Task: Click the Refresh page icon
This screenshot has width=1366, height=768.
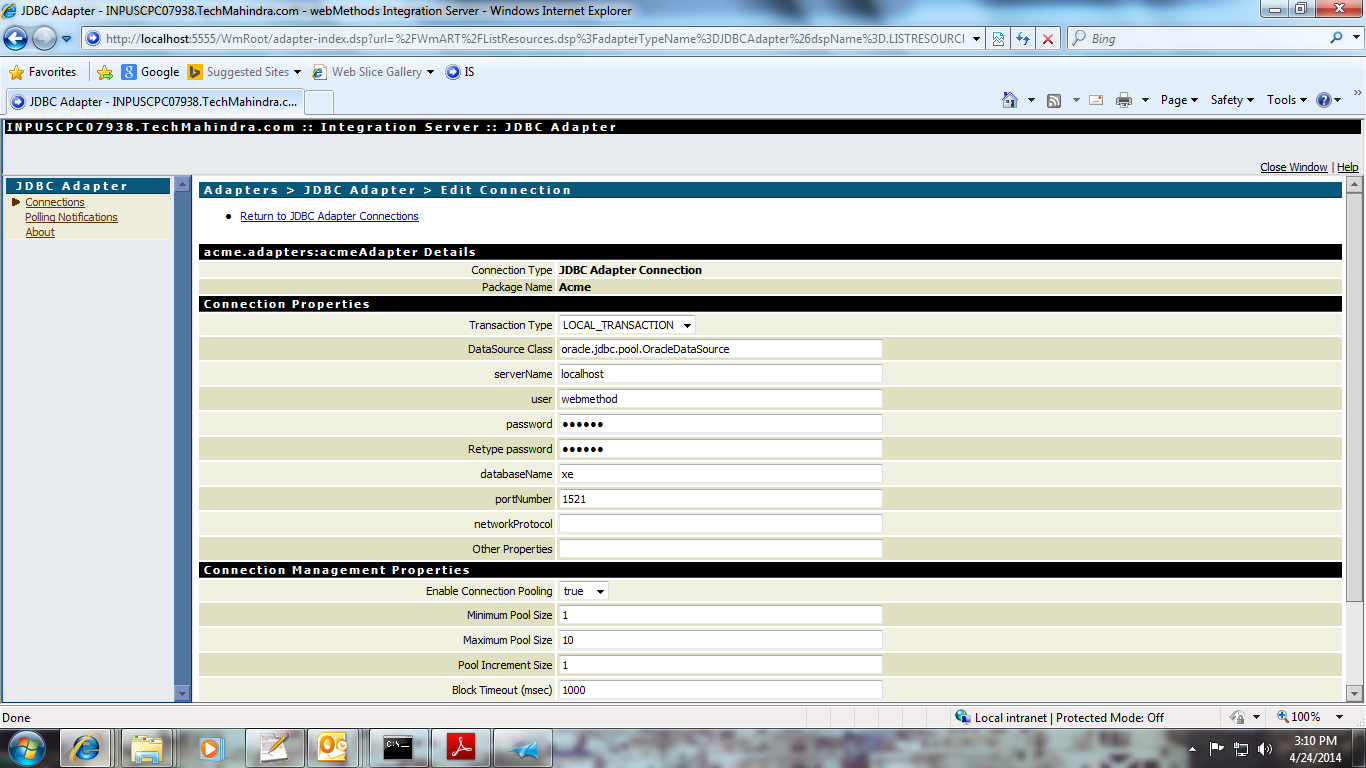Action: (1023, 38)
